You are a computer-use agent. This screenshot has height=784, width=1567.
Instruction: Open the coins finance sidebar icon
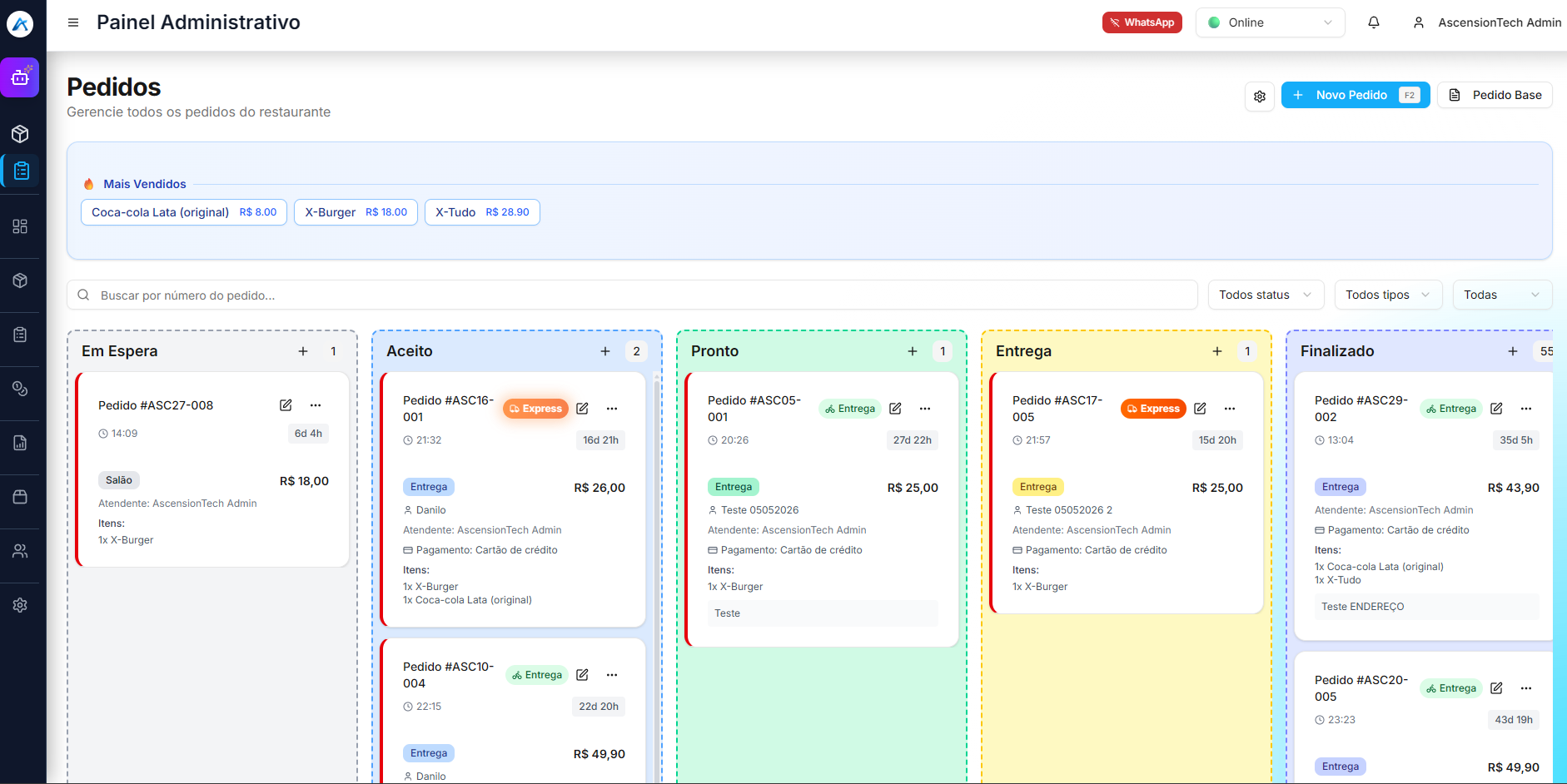coord(20,389)
